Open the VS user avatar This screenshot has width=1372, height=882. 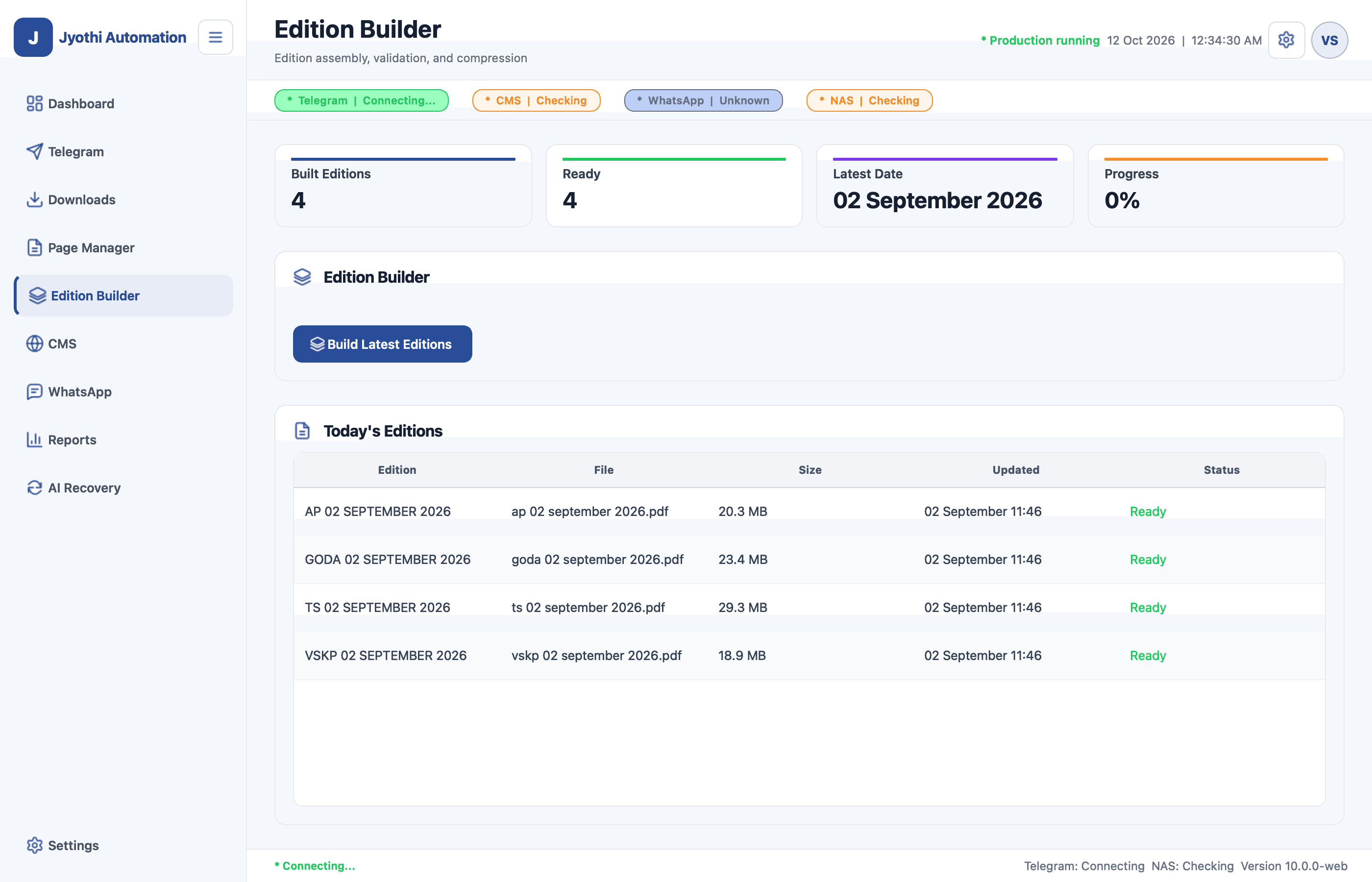(x=1330, y=40)
